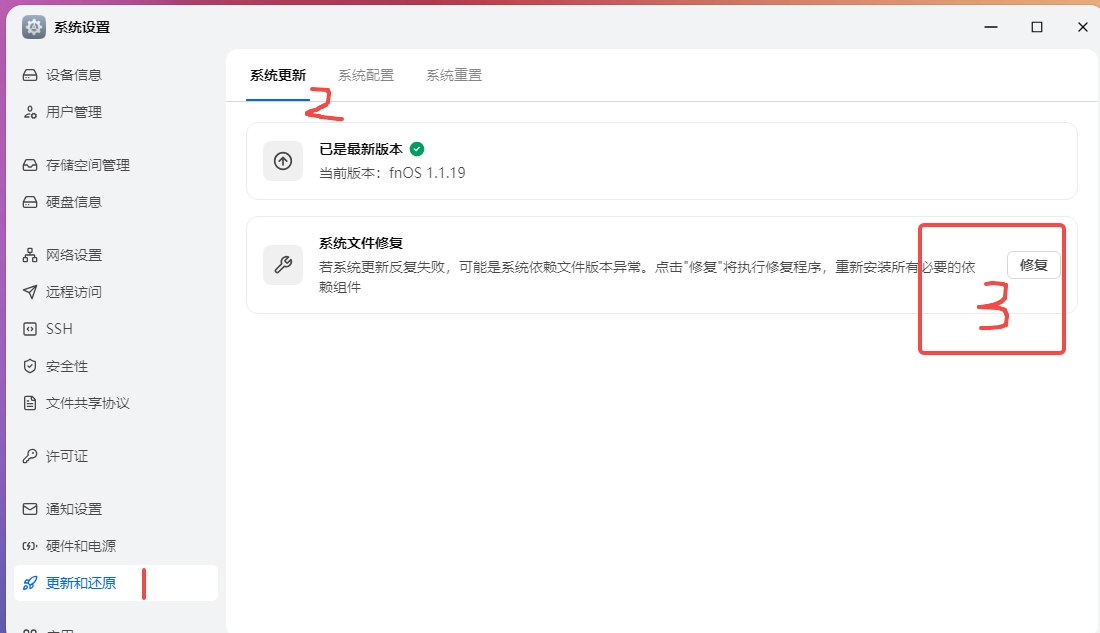Click the hardware and power icon
This screenshot has height=633, width=1100.
click(x=30, y=546)
